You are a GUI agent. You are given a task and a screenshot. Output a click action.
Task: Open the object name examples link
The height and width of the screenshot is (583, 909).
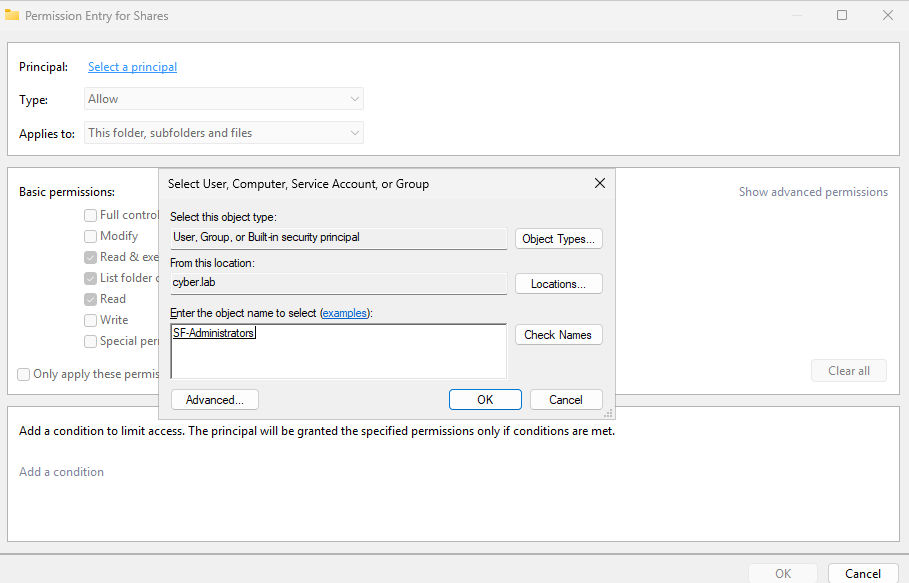click(344, 313)
